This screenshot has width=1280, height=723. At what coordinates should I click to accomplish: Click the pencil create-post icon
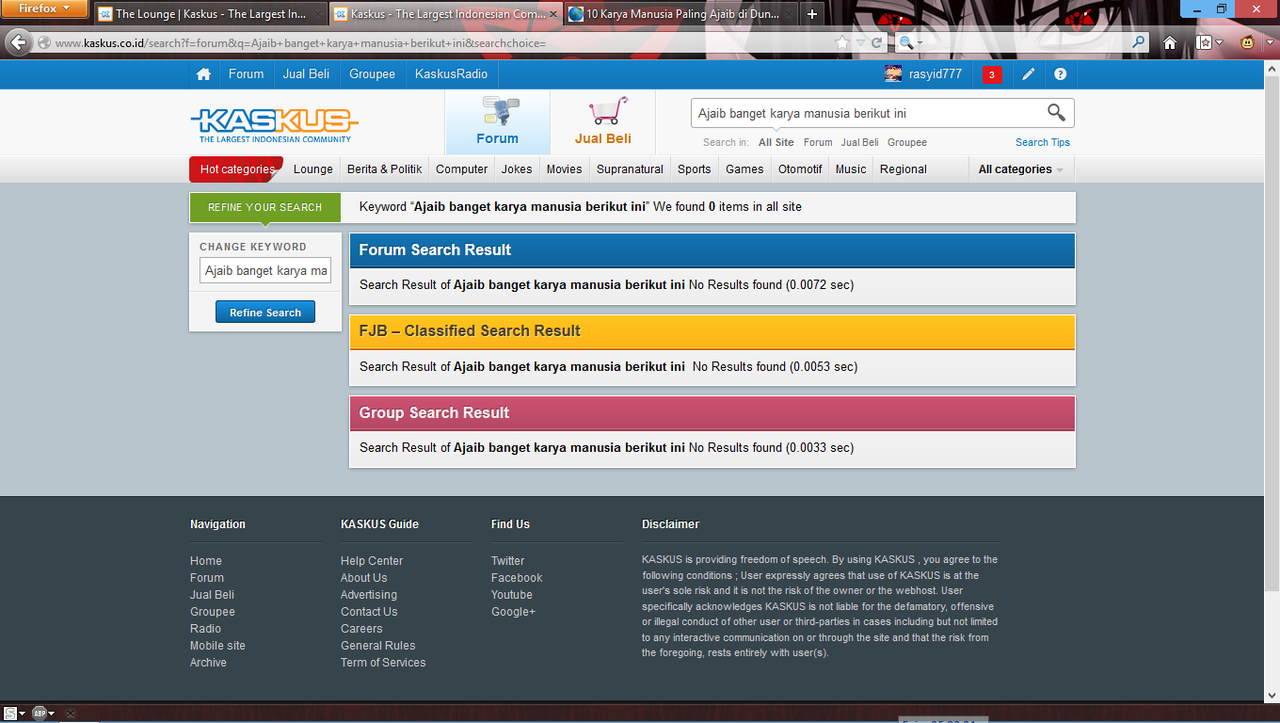point(1028,74)
